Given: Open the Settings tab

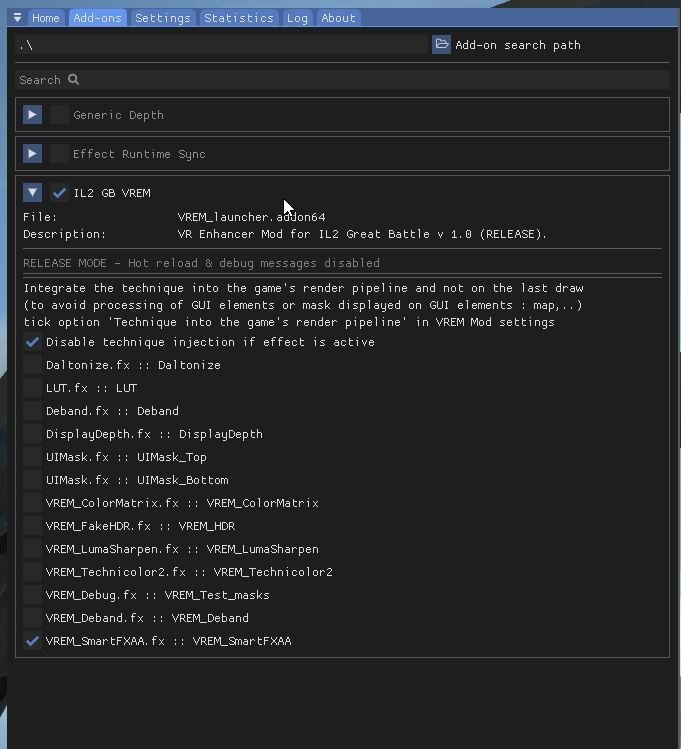Looking at the screenshot, I should pyautogui.click(x=162, y=18).
